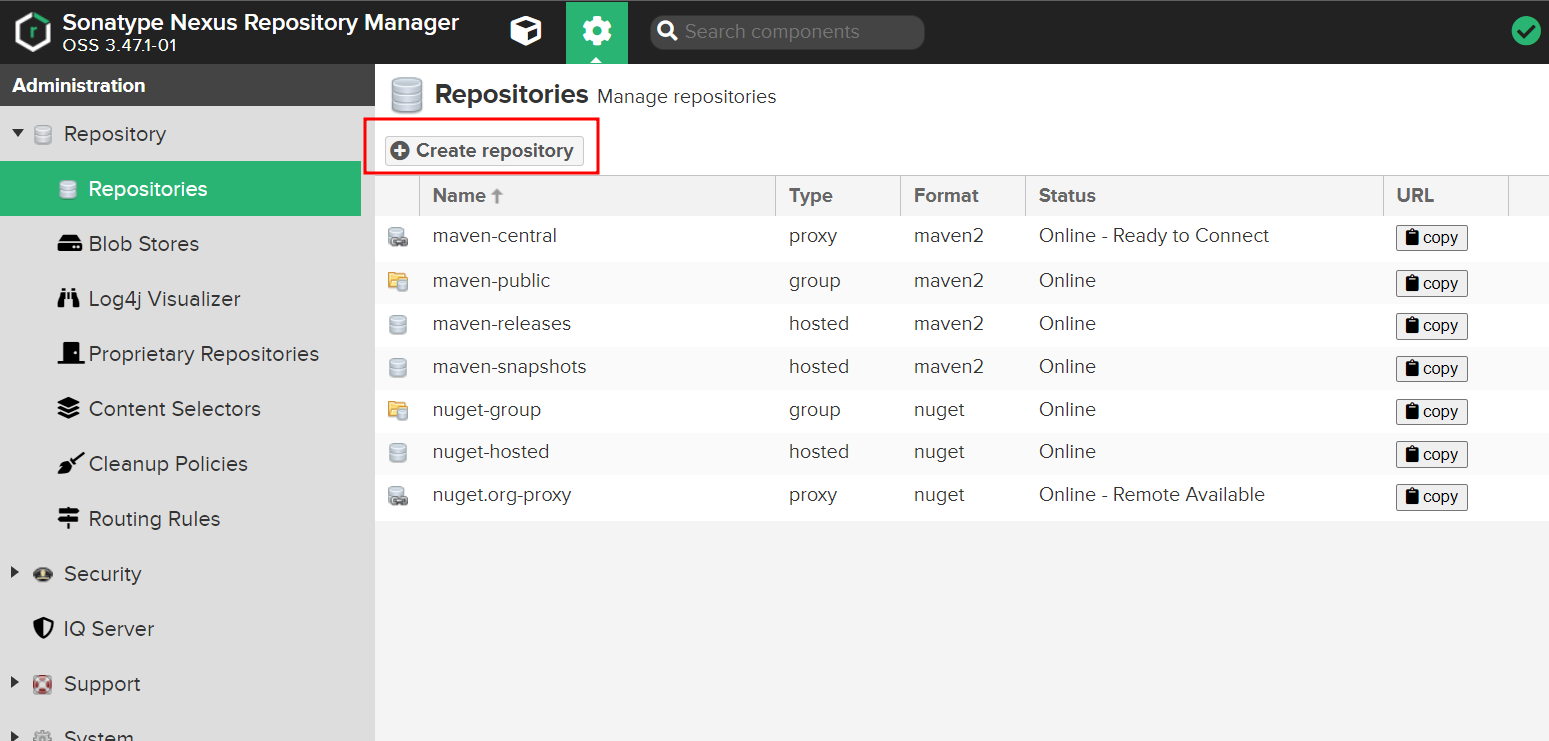Copy URL of nuget-hosted repository
The image size is (1549, 741).
1432,454
